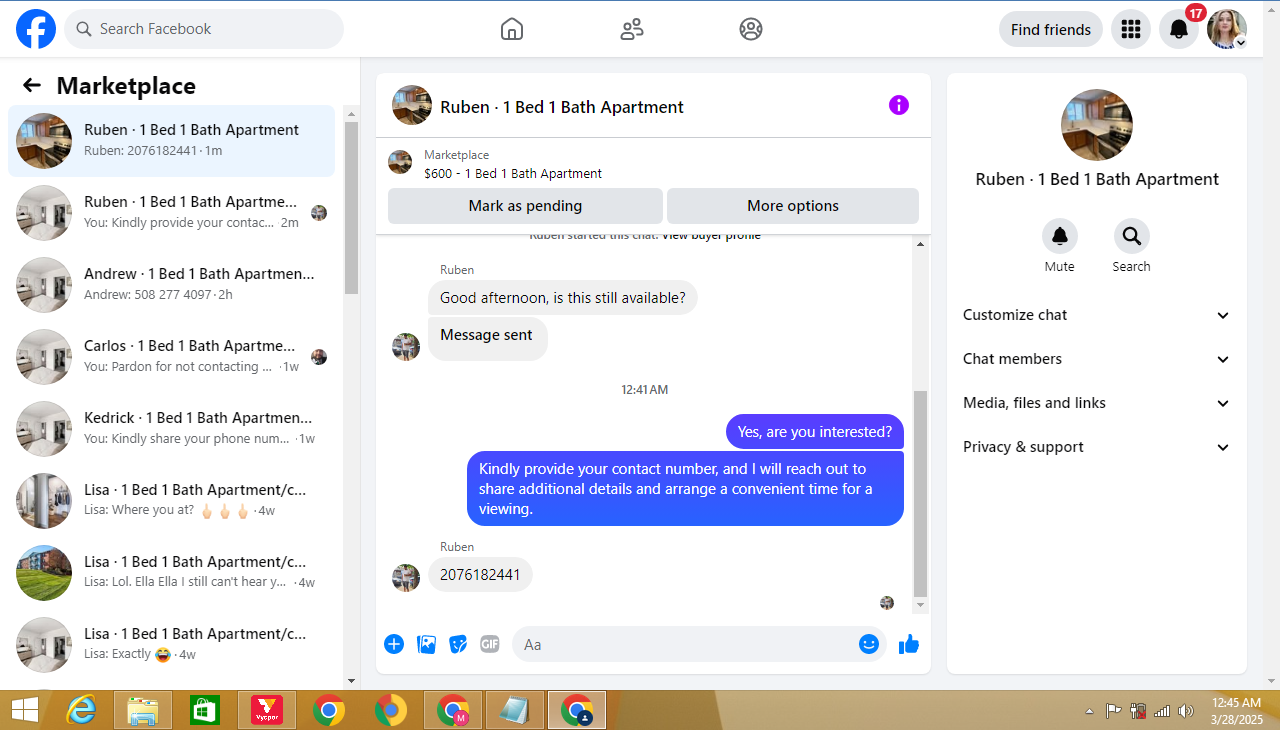Open Lisa chat starting 'Lol. Ella Ella'

click(172, 573)
